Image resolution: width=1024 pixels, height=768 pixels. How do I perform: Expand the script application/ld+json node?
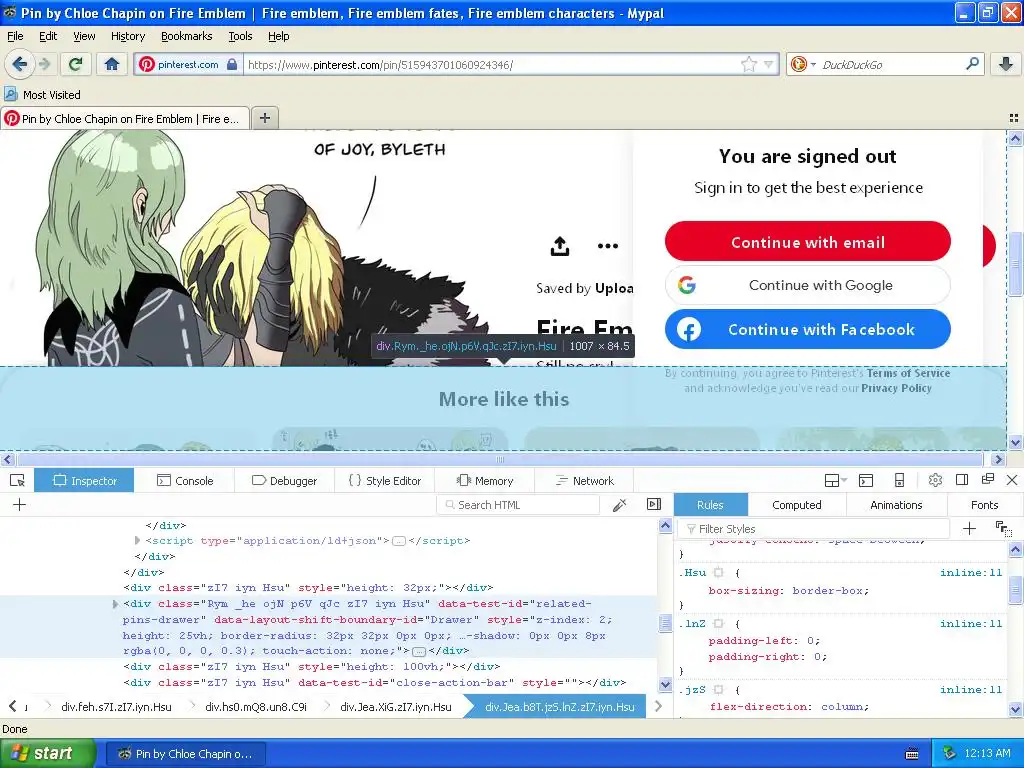pyautogui.click(x=137, y=541)
